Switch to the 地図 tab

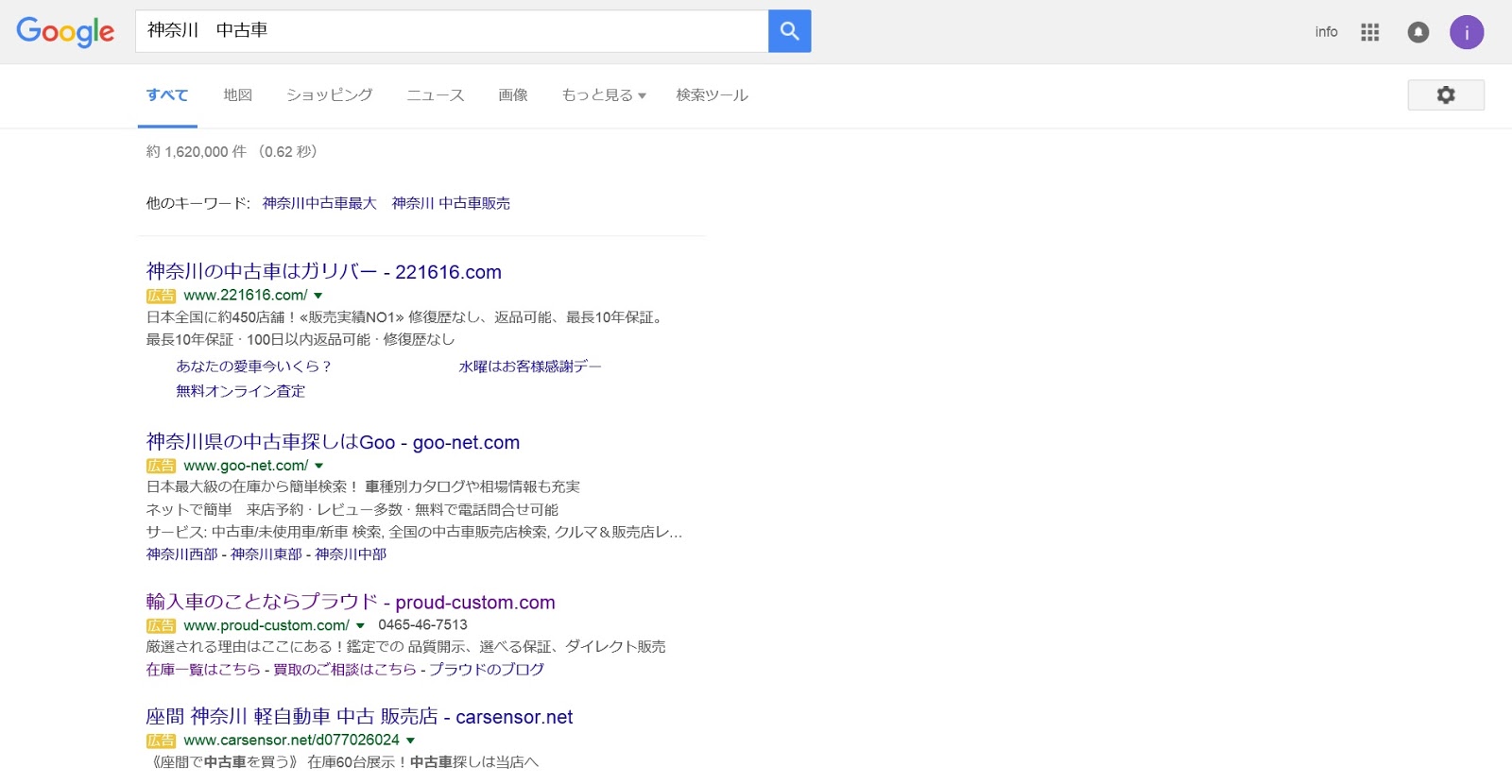pos(238,94)
